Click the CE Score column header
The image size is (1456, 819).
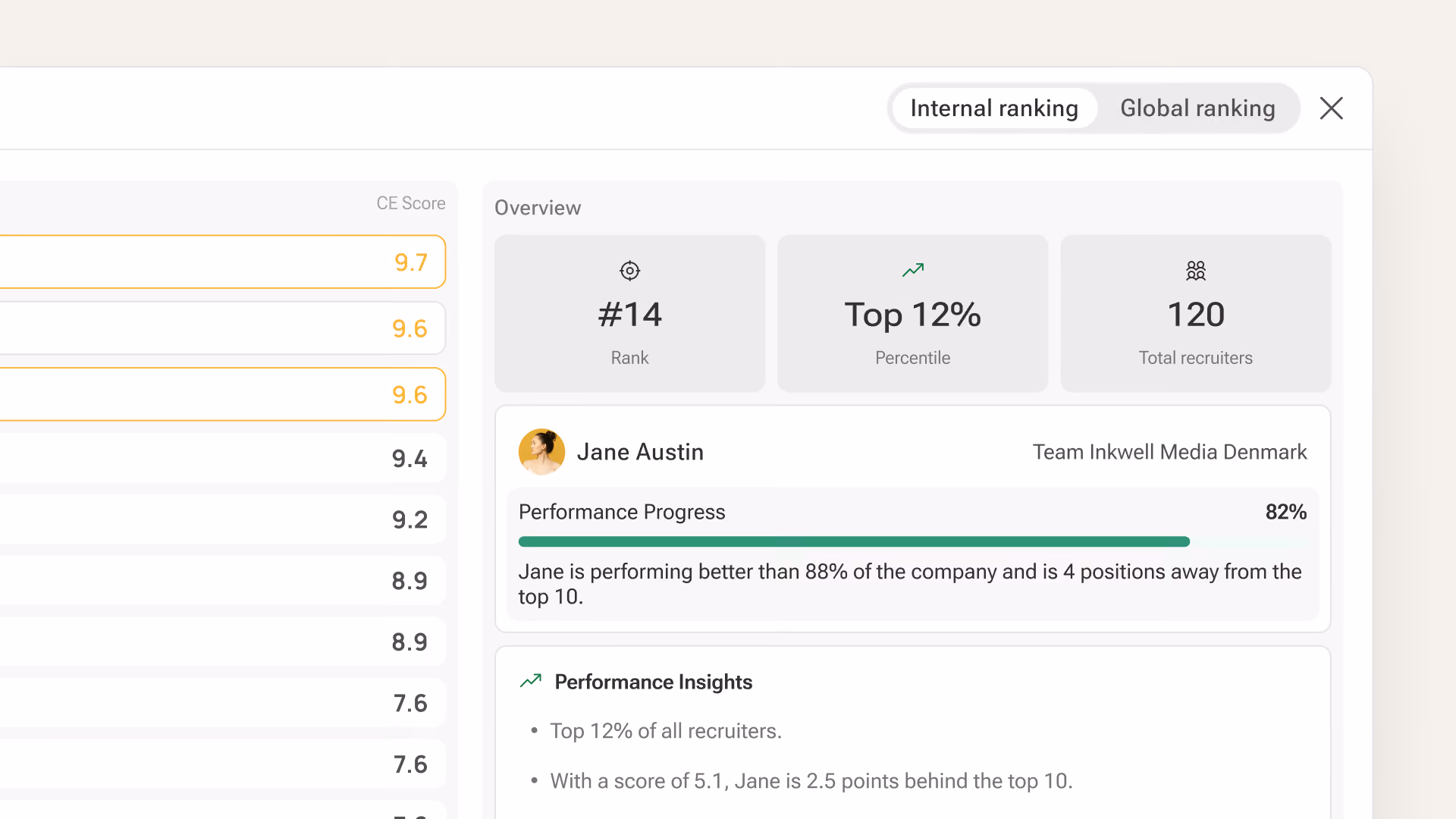[x=411, y=203]
